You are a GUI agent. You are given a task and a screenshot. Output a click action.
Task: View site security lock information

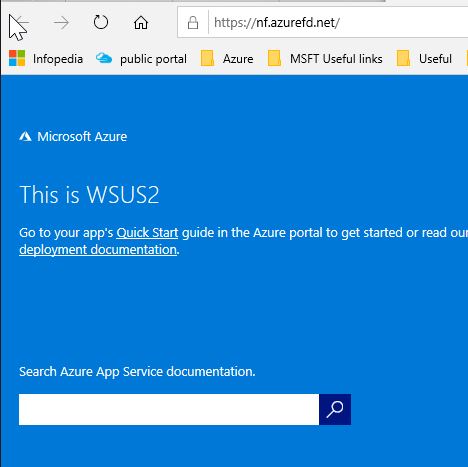point(193,23)
